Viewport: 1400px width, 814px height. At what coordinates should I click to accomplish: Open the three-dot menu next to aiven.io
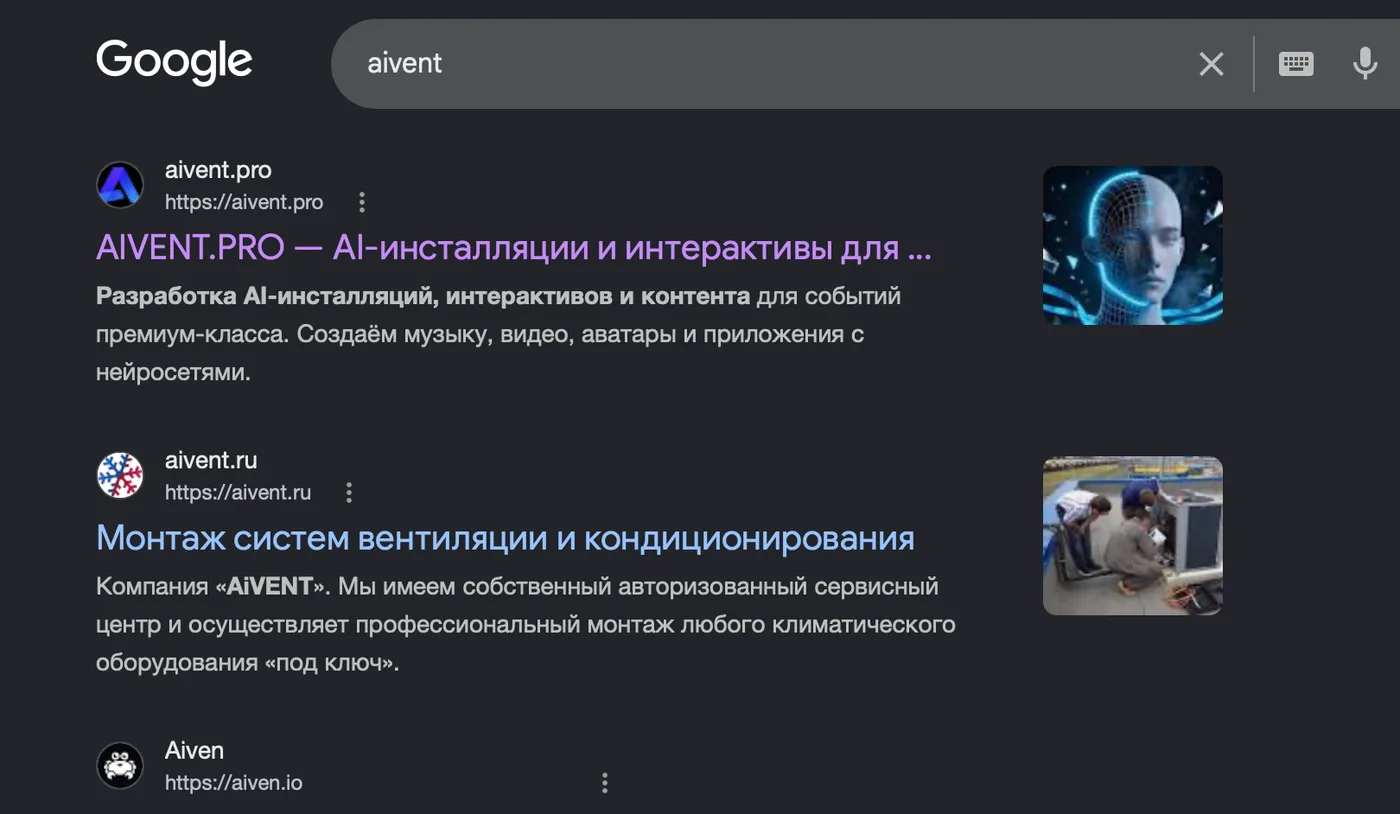click(604, 782)
